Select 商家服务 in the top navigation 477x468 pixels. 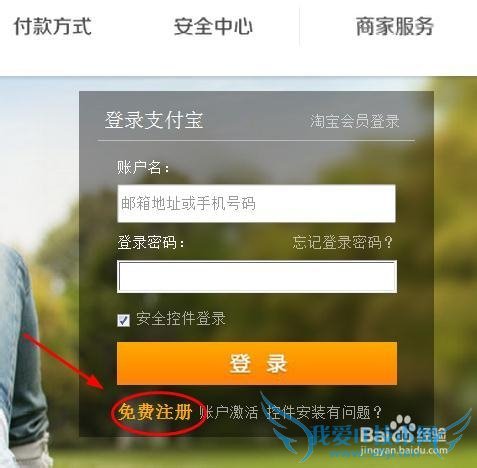[395, 27]
